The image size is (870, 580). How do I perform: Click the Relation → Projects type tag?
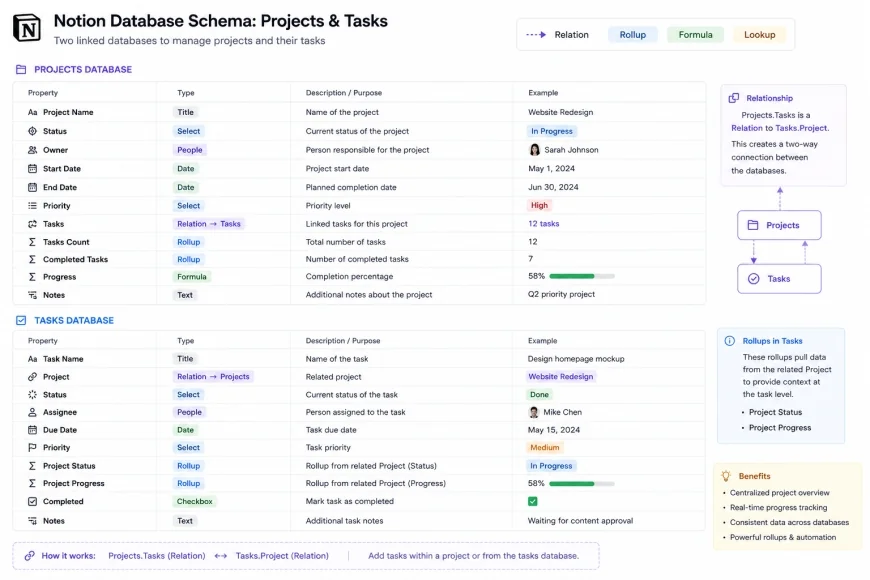click(x=213, y=377)
